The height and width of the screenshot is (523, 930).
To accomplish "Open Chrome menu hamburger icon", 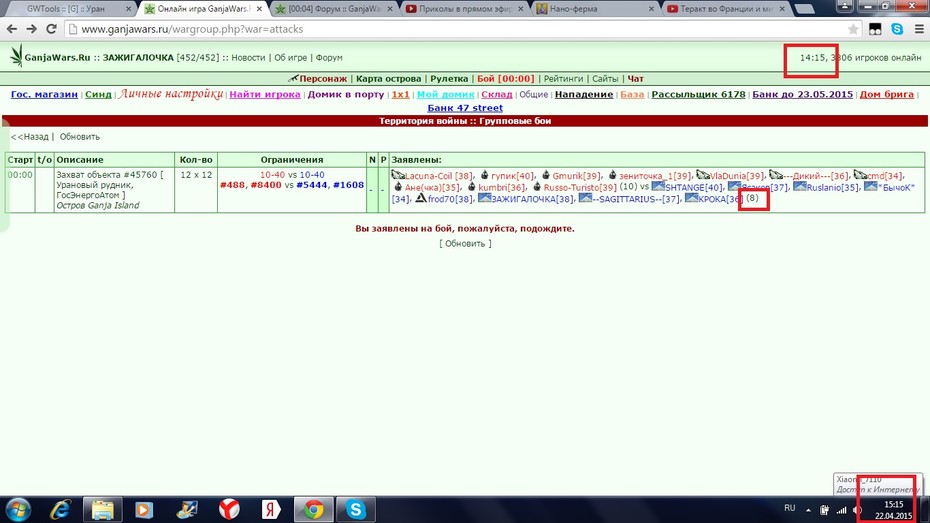I will [x=919, y=29].
